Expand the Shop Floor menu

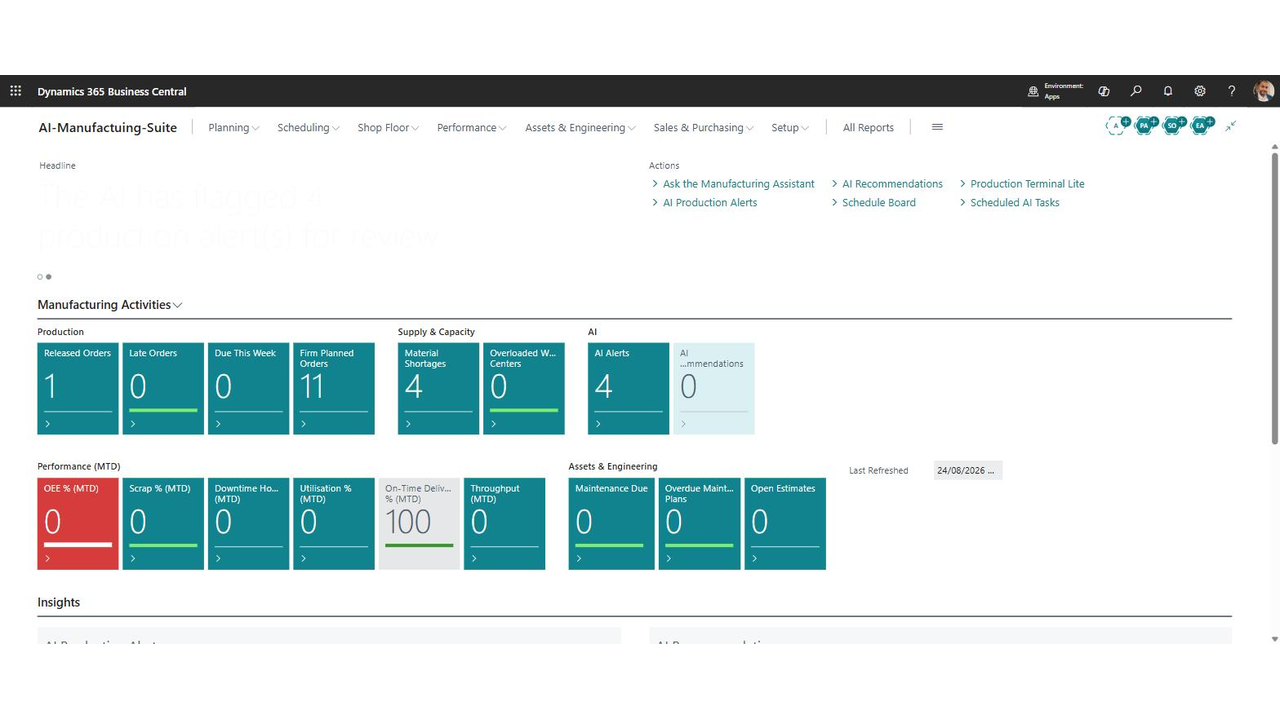[388, 128]
